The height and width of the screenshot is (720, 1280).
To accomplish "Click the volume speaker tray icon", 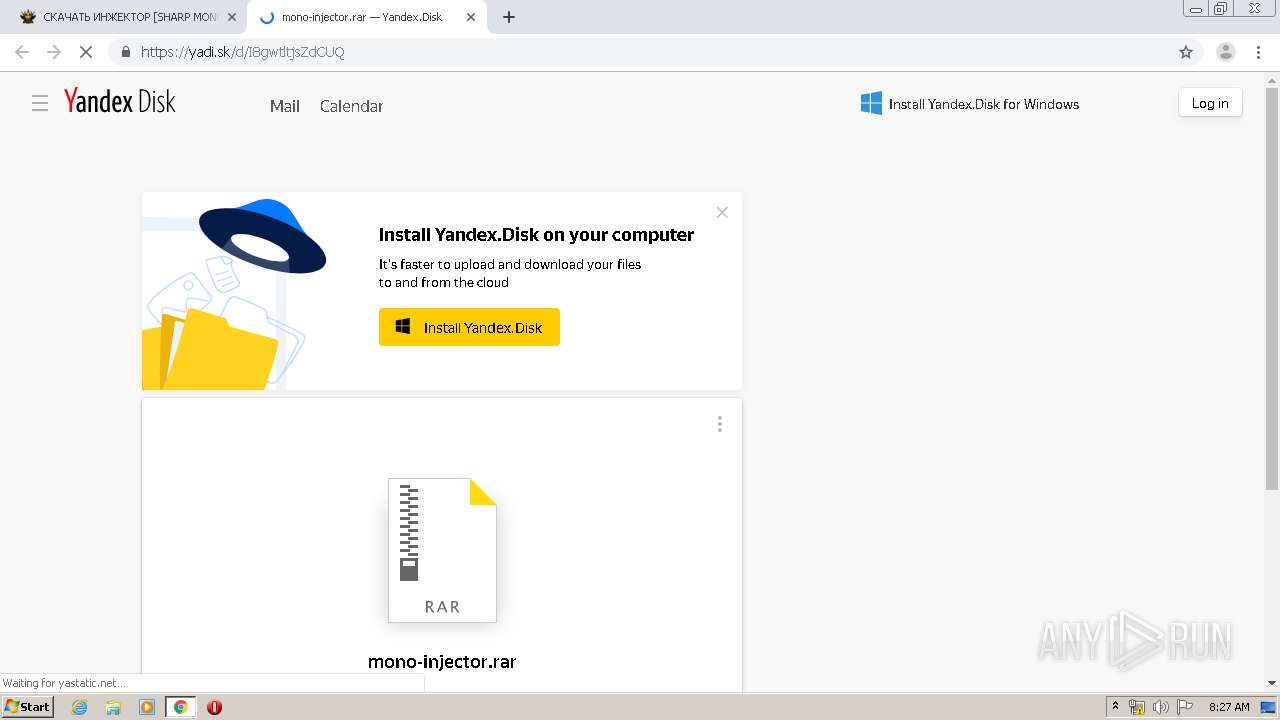I will pyautogui.click(x=1161, y=707).
